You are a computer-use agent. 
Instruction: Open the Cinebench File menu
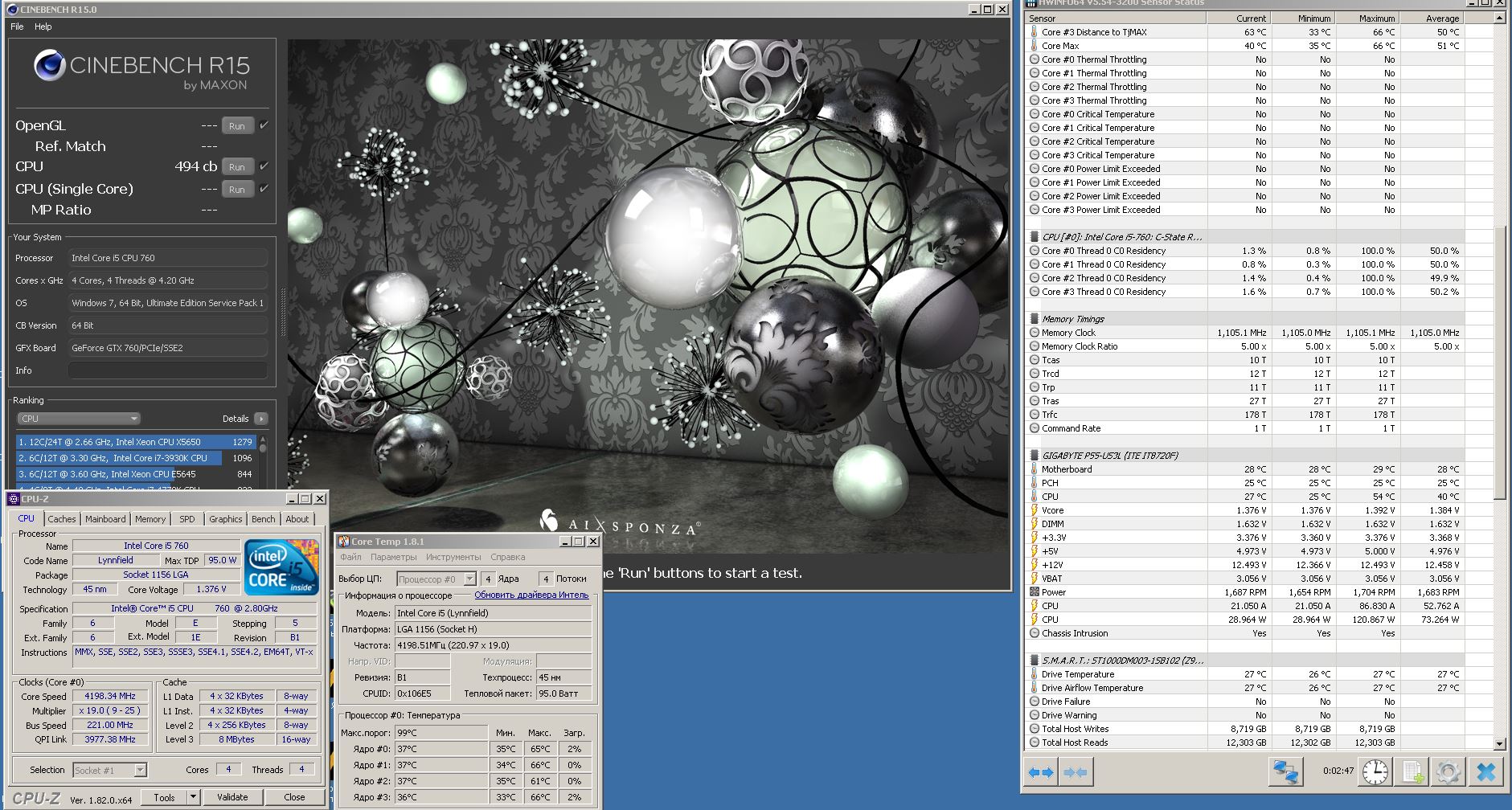pos(17,27)
